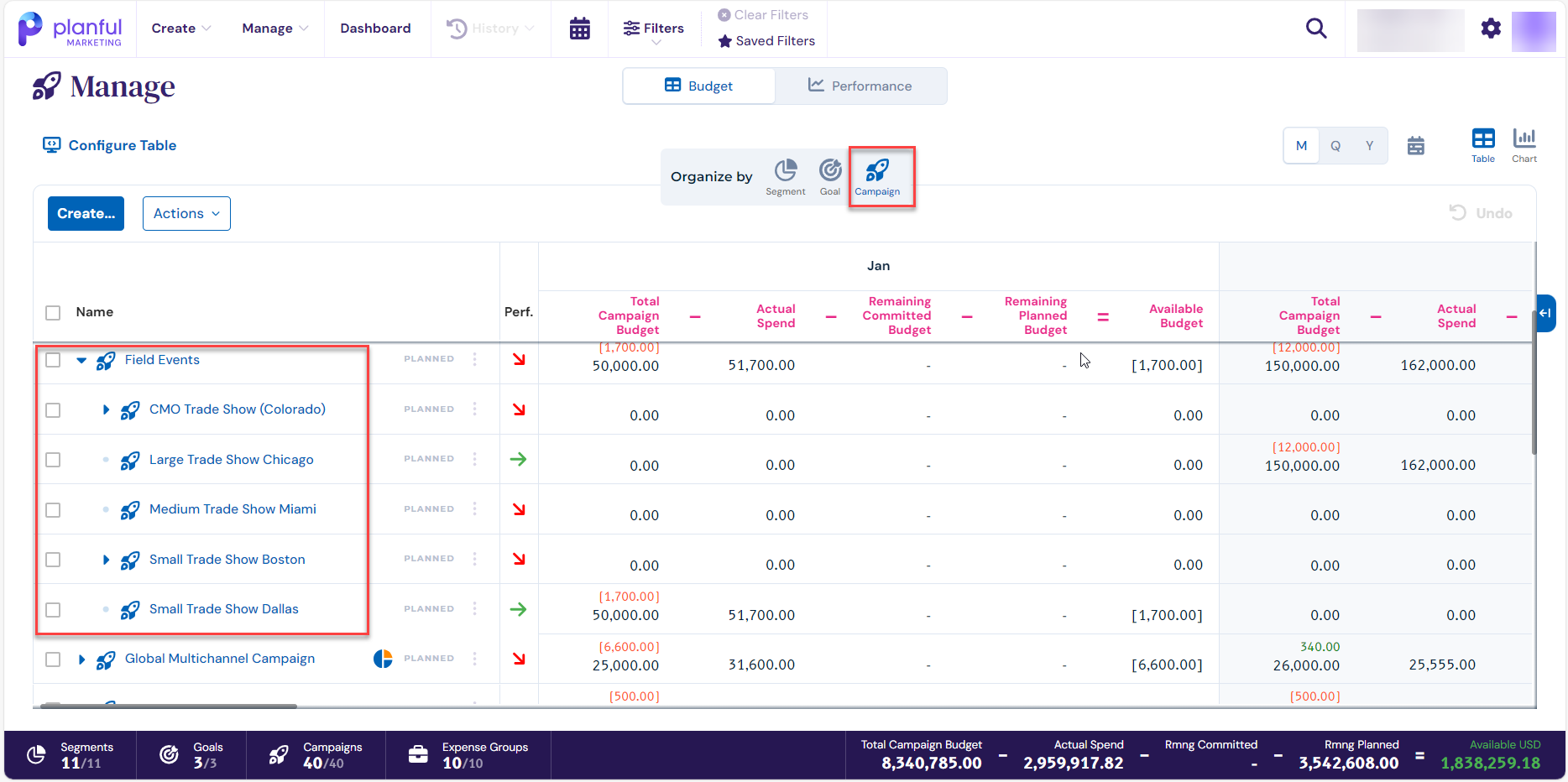Collapse side panel with blue arrow tab
The image size is (1568, 782).
point(1545,313)
